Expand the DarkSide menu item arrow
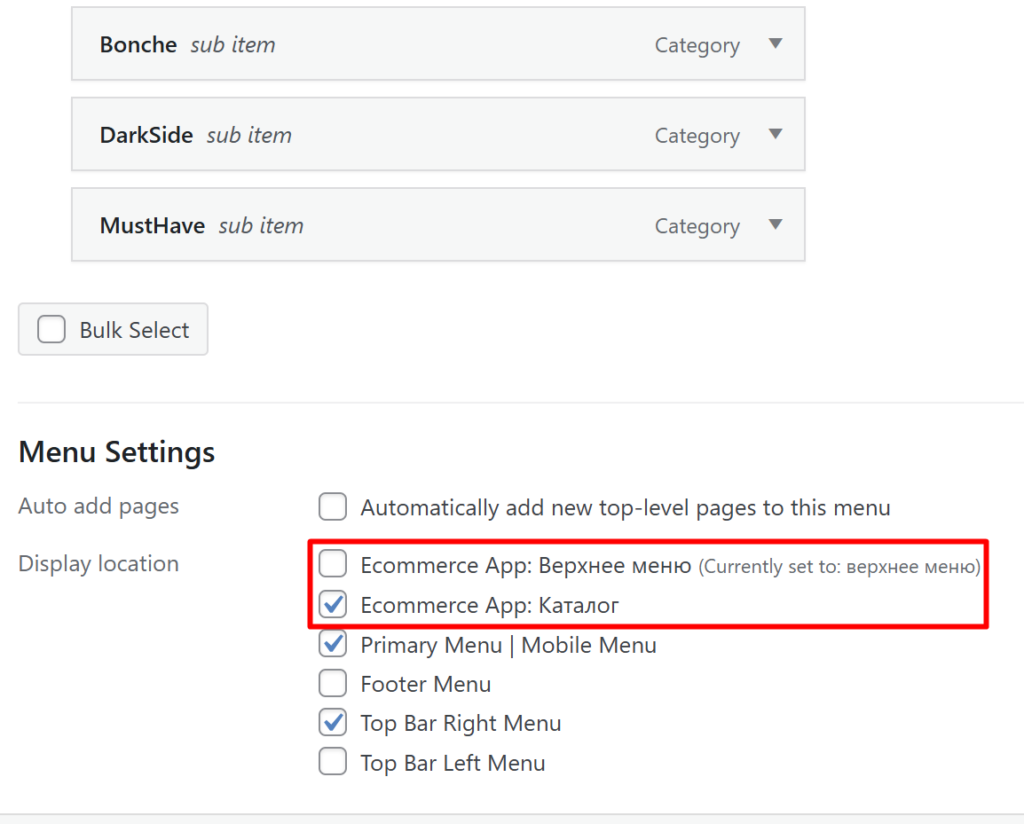 click(775, 134)
